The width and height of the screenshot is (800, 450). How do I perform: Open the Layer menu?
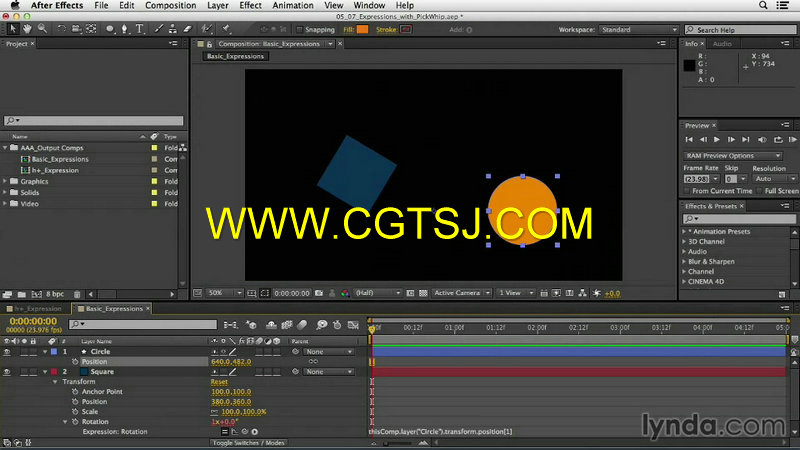click(x=218, y=5)
